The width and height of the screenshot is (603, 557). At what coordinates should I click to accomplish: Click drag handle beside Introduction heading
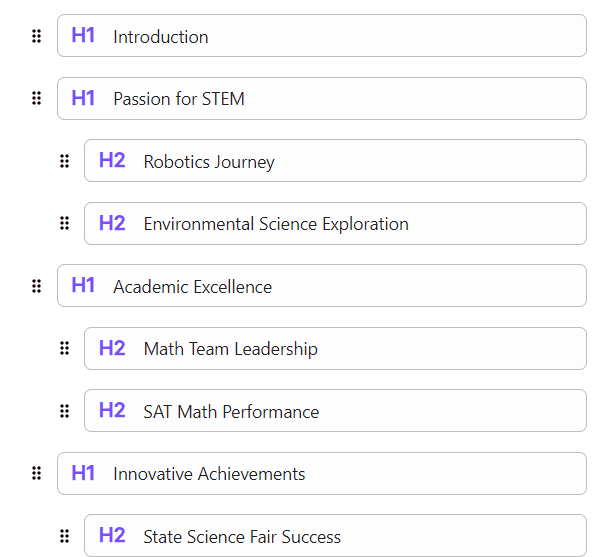[36, 36]
